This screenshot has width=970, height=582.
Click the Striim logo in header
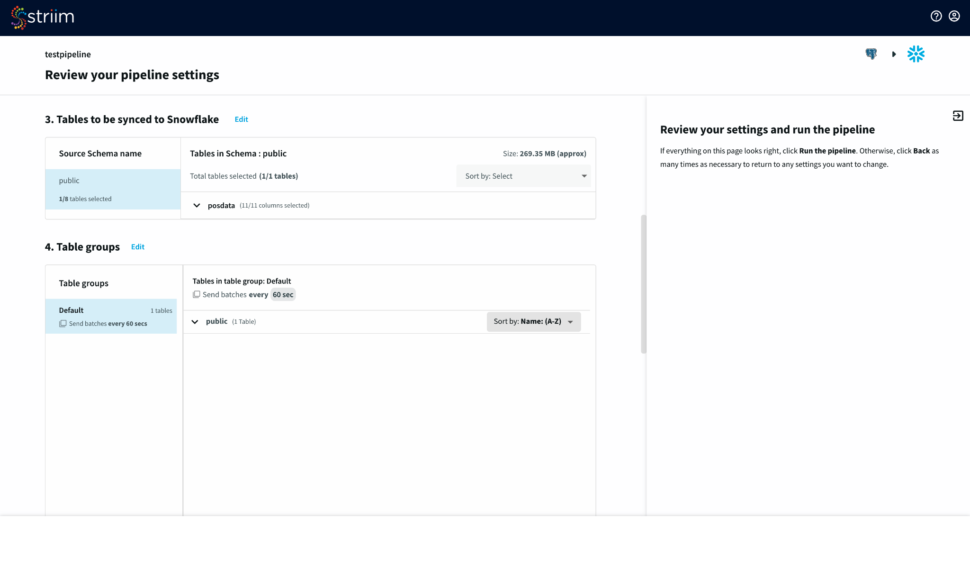tap(43, 17)
